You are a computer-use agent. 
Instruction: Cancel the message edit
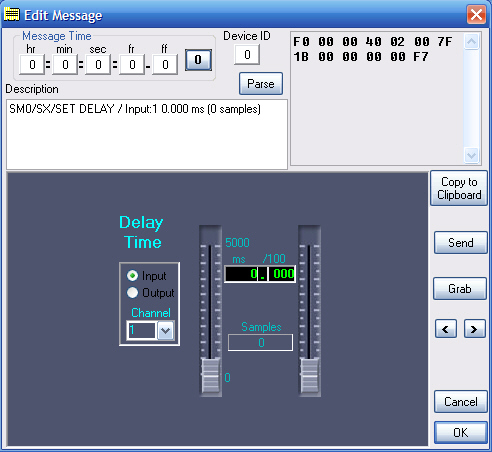point(460,402)
